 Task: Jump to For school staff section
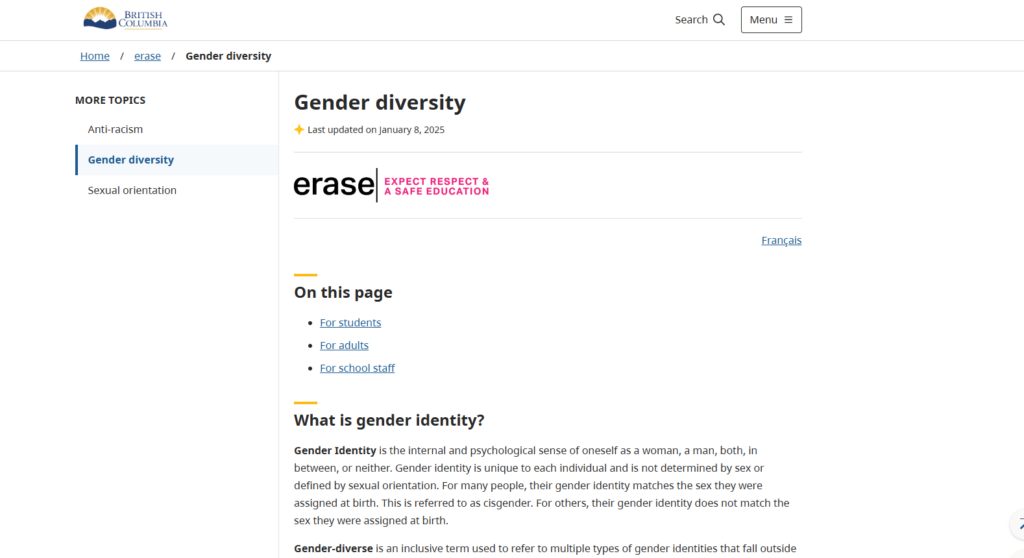pos(357,368)
